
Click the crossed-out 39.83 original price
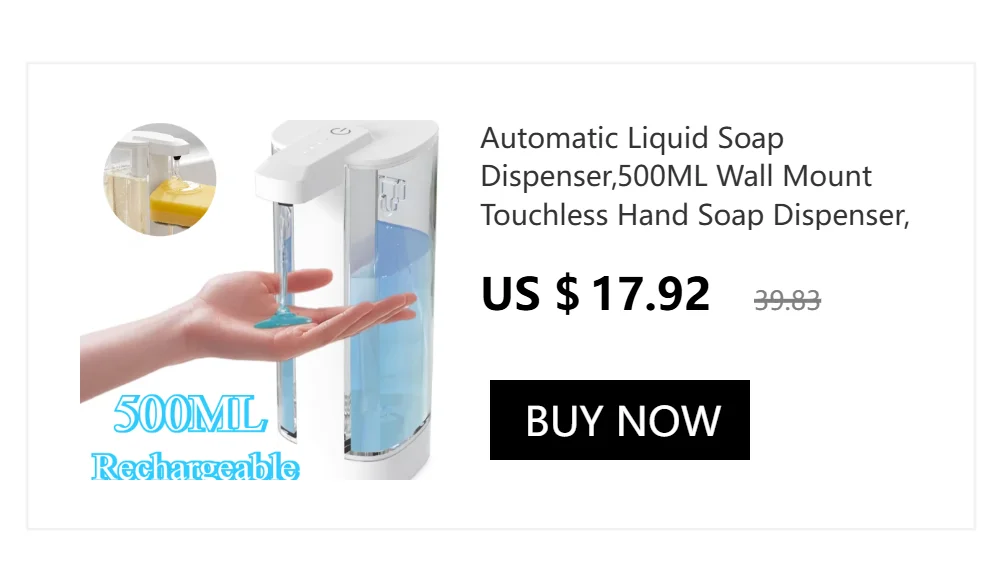pyautogui.click(x=787, y=300)
